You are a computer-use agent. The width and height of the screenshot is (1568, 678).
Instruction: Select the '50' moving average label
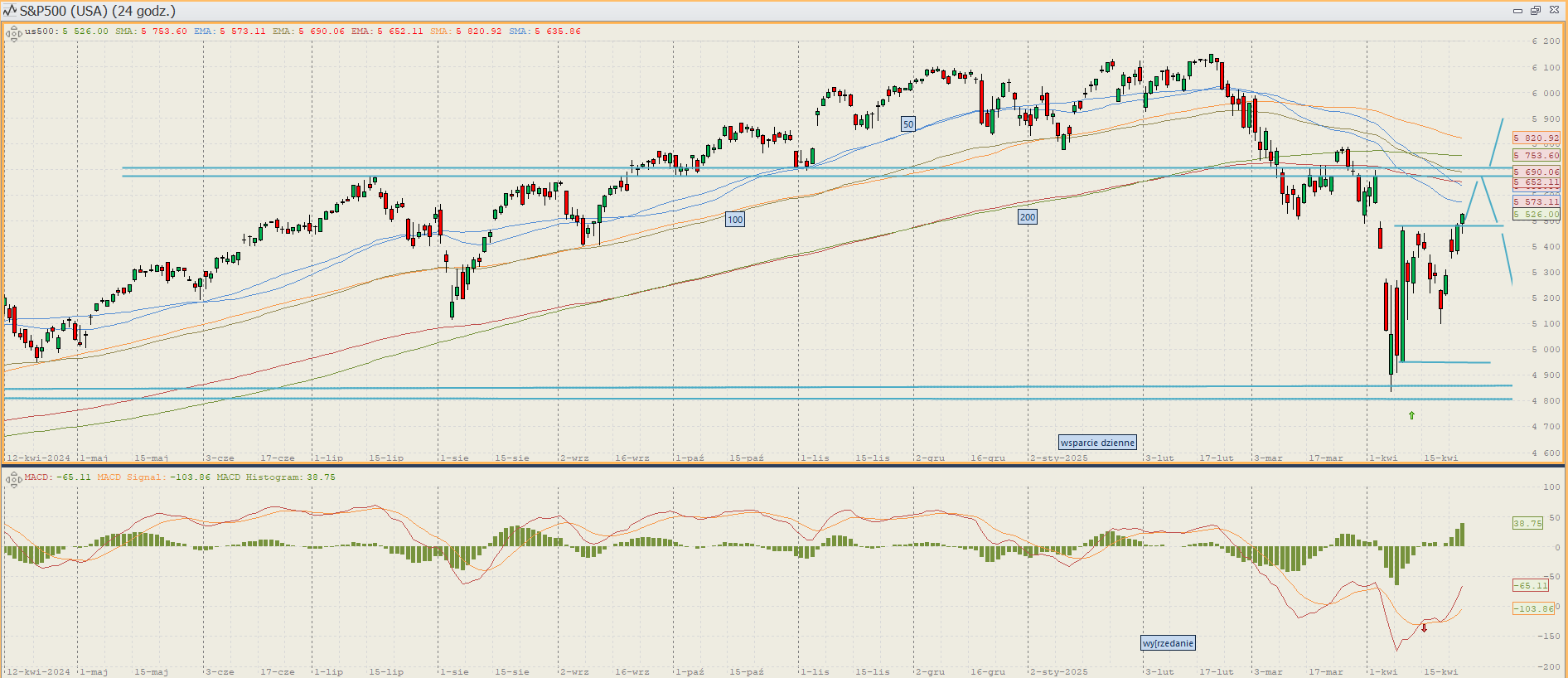908,124
